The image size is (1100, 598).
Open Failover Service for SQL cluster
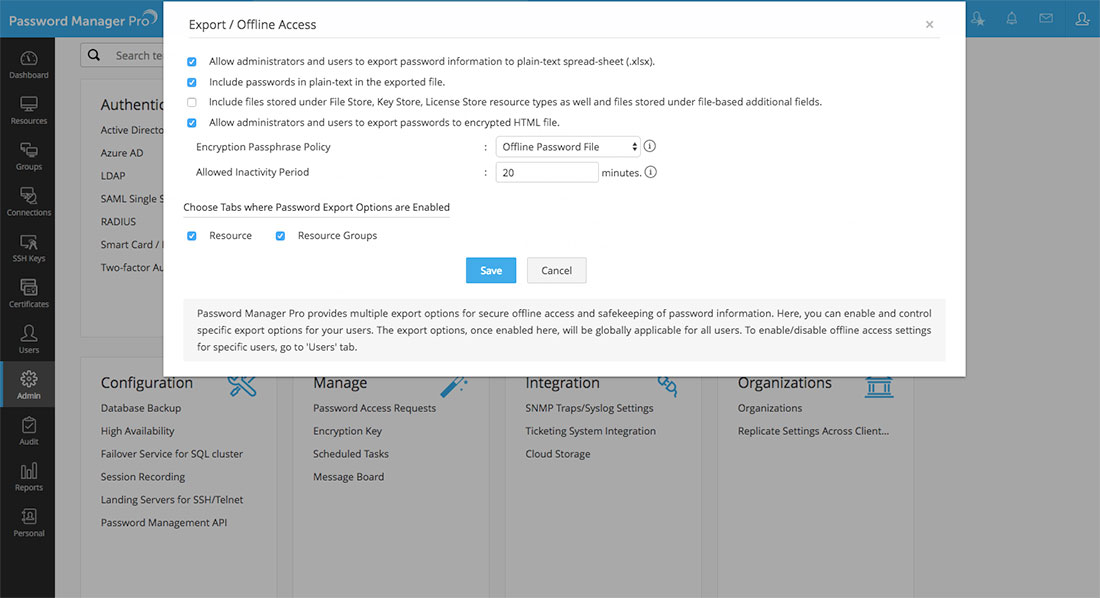click(x=171, y=454)
